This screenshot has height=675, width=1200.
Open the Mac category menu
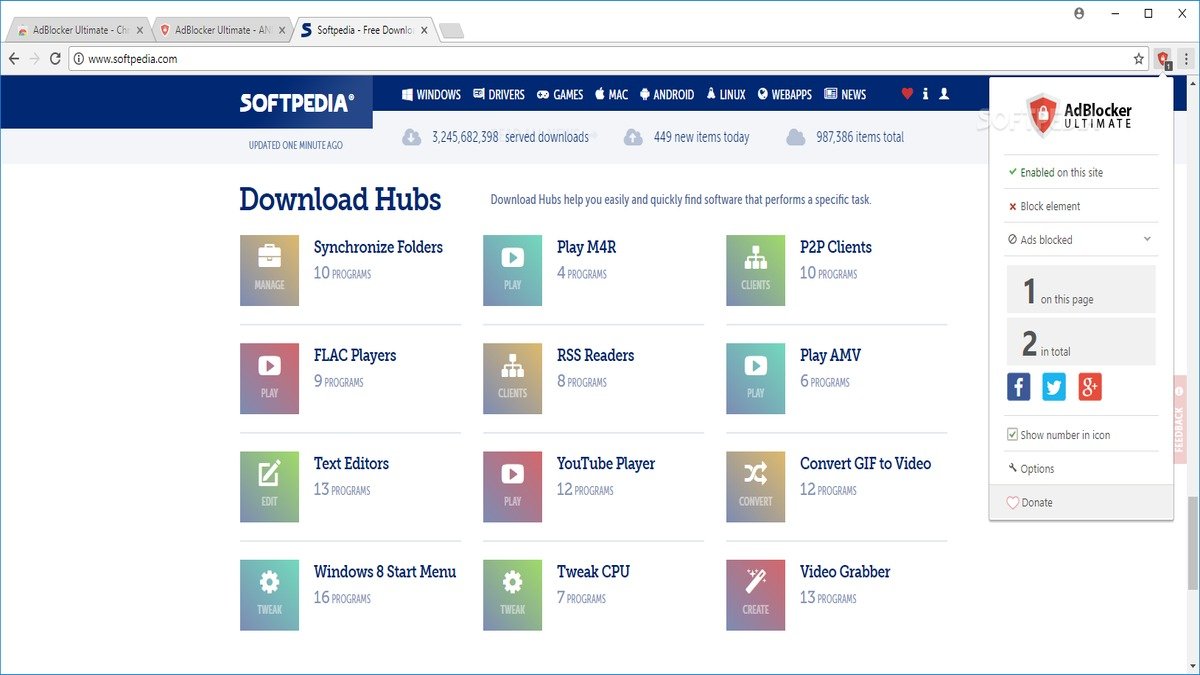(x=611, y=94)
